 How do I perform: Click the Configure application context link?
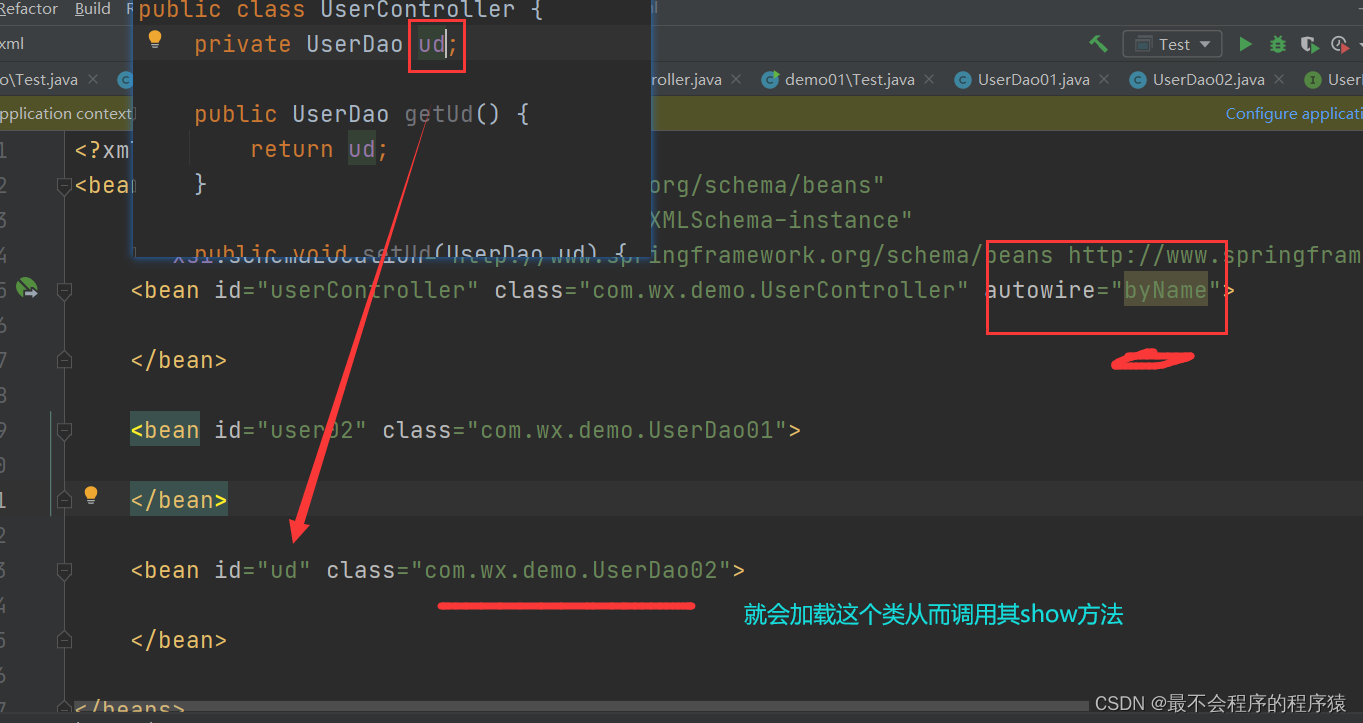1294,114
